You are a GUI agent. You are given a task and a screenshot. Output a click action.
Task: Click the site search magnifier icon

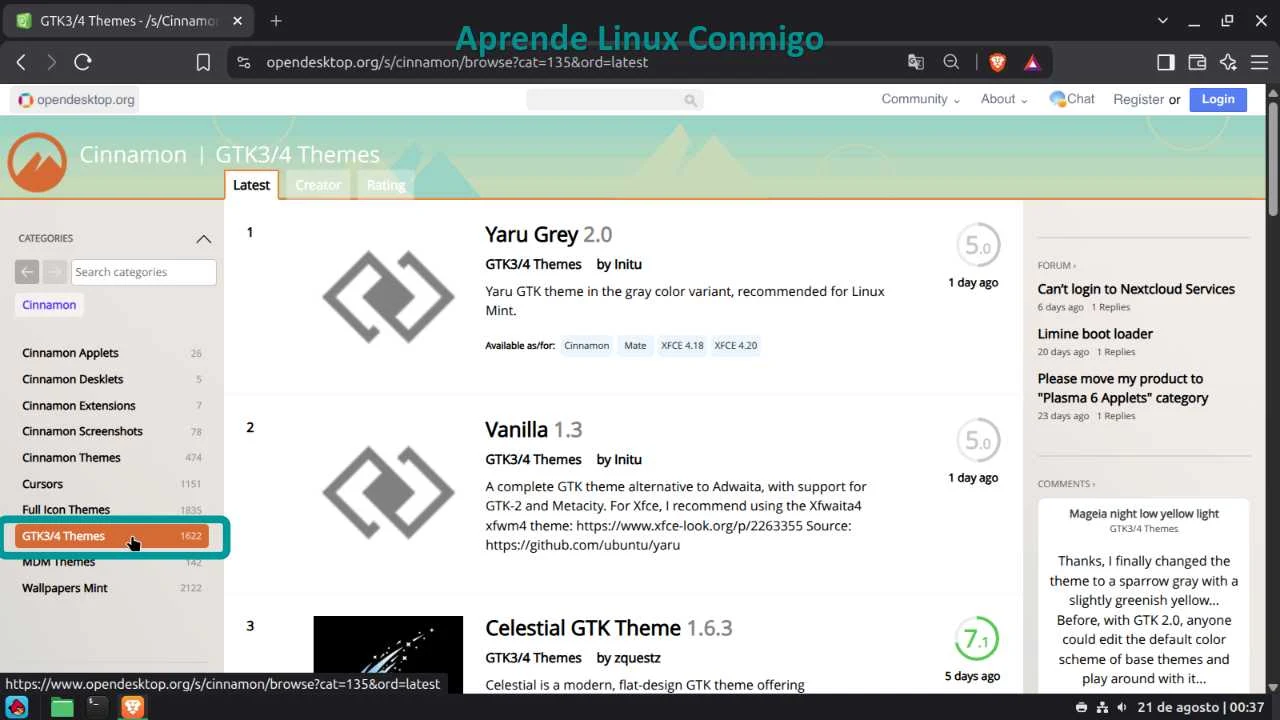[690, 100]
